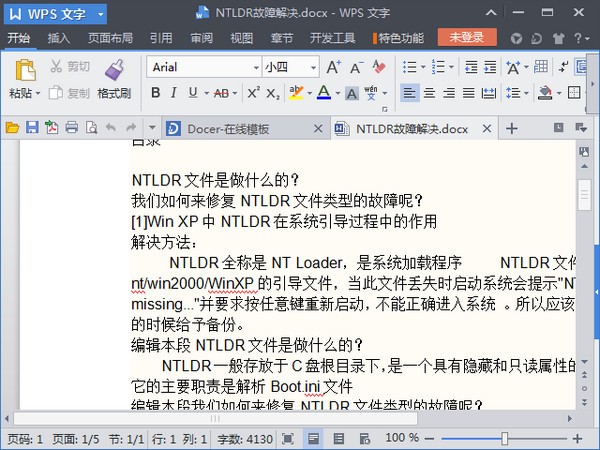Click the full screen view icon in status bar
The image size is (600, 450).
tap(288, 439)
